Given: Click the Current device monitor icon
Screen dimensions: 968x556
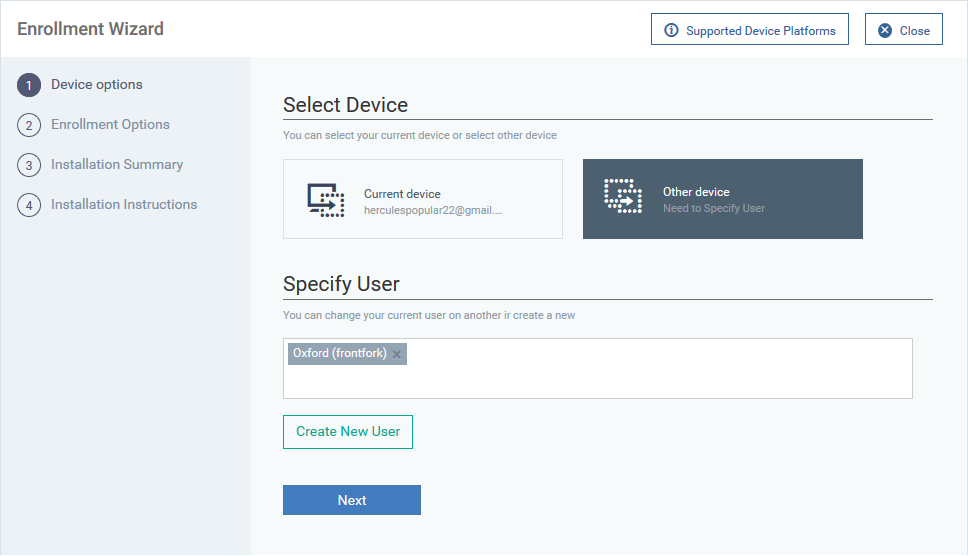Looking at the screenshot, I should point(326,200).
